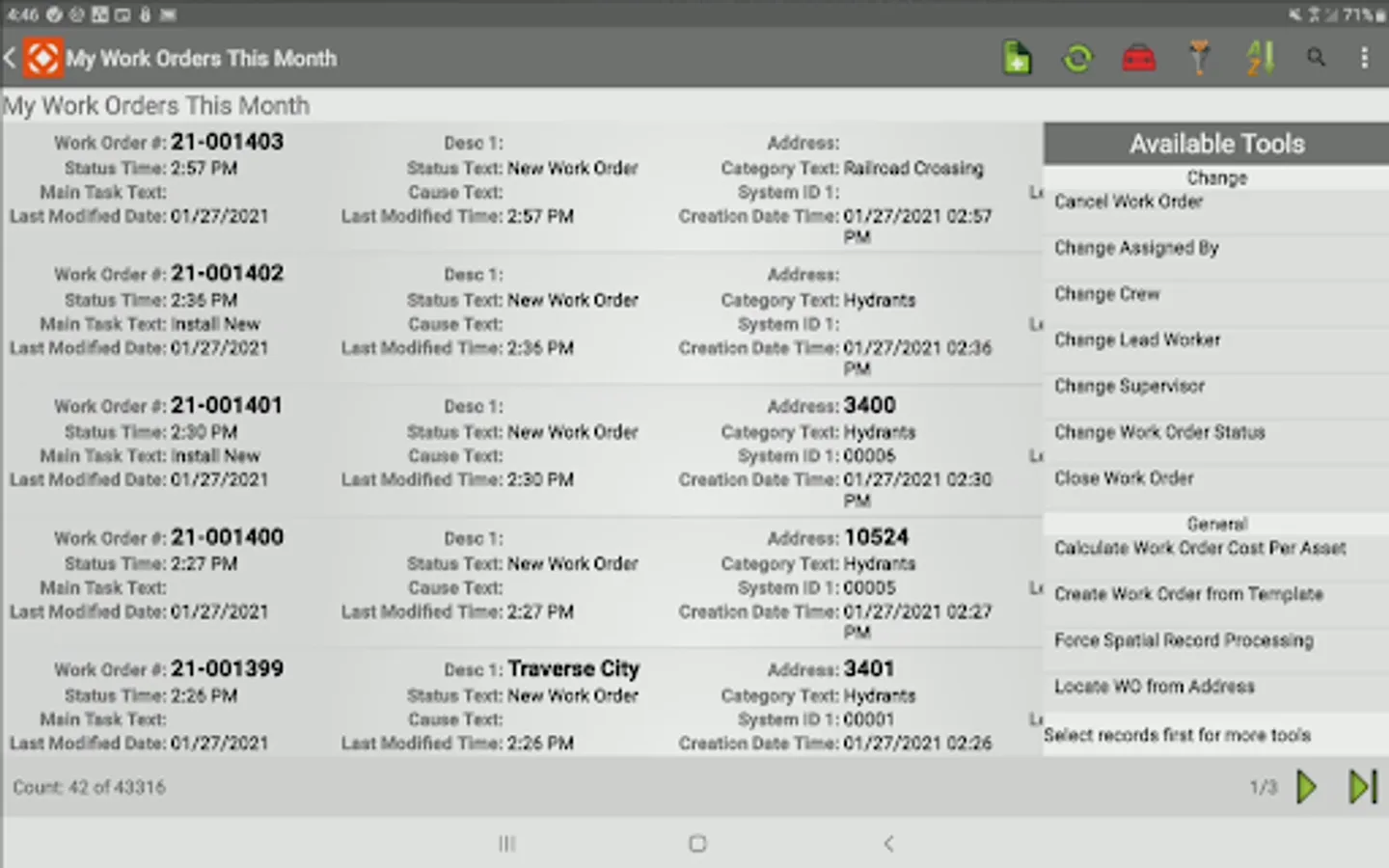Click the A-Z sort icon
This screenshot has width=1389, height=868.
(1260, 58)
